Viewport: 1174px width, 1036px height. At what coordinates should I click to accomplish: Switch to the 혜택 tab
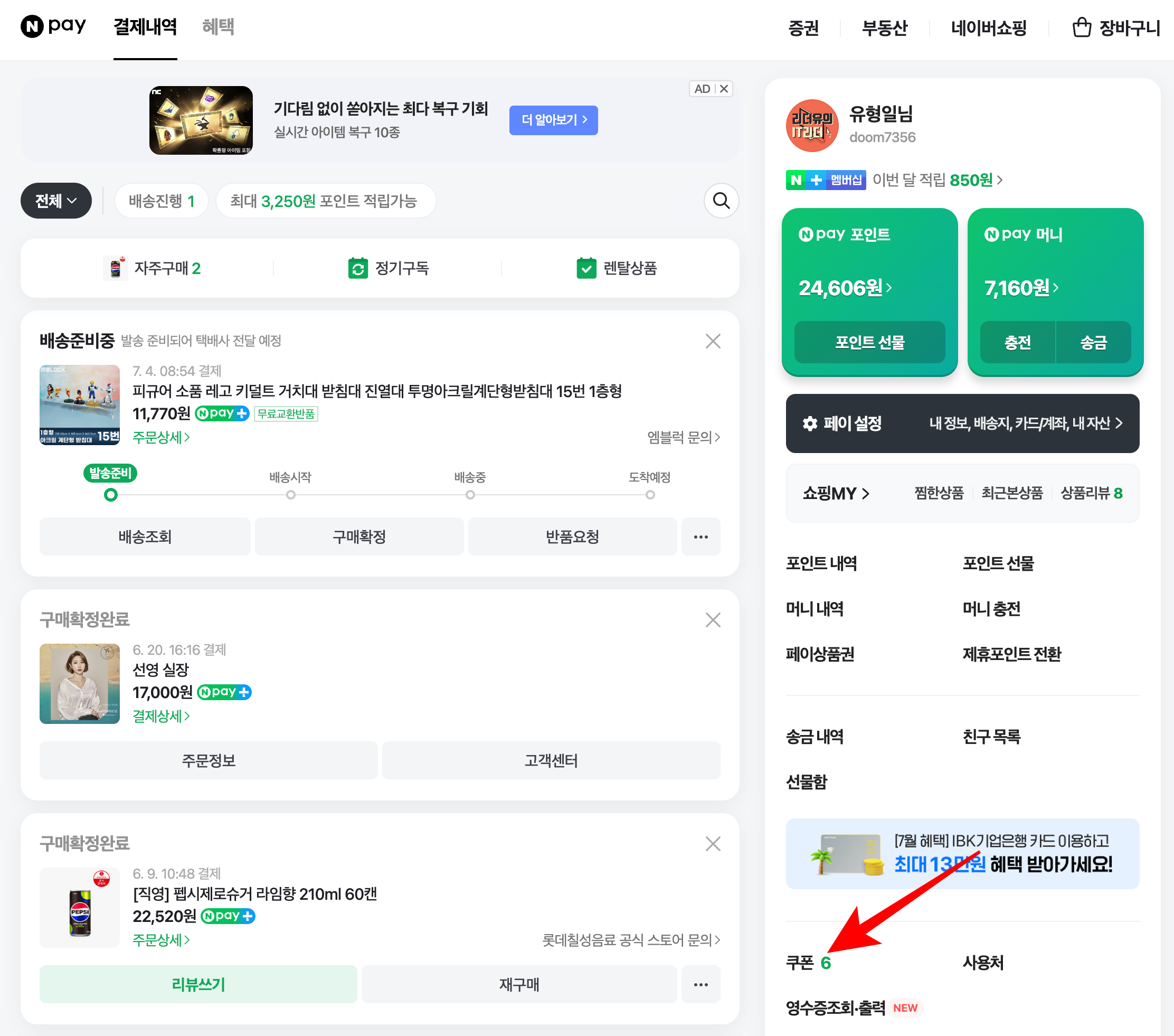(217, 26)
